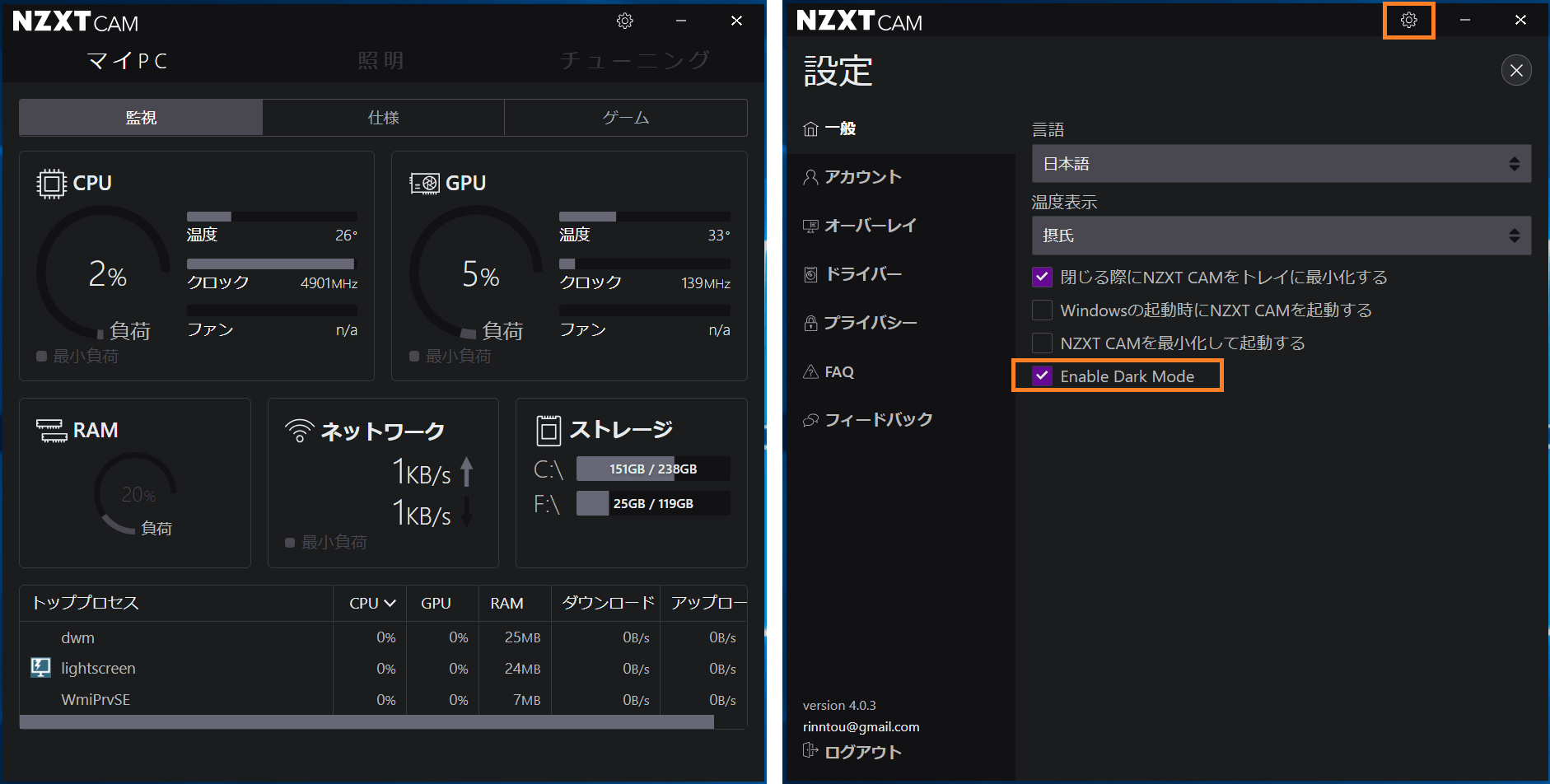Viewport: 1550px width, 784px height.
Task: Click the WmiPrvSE process row
Action: tap(383, 699)
